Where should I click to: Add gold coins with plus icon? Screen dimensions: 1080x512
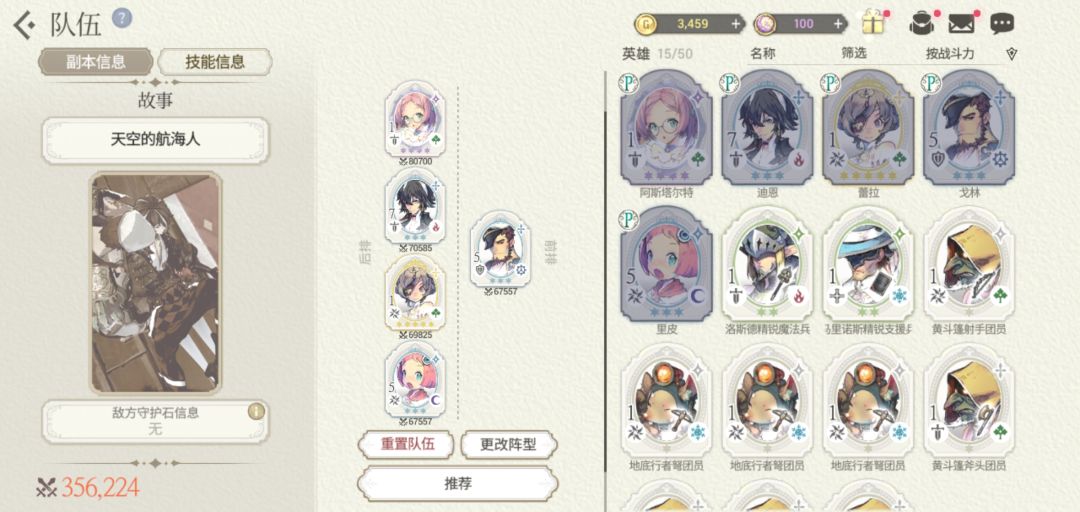click(x=736, y=24)
